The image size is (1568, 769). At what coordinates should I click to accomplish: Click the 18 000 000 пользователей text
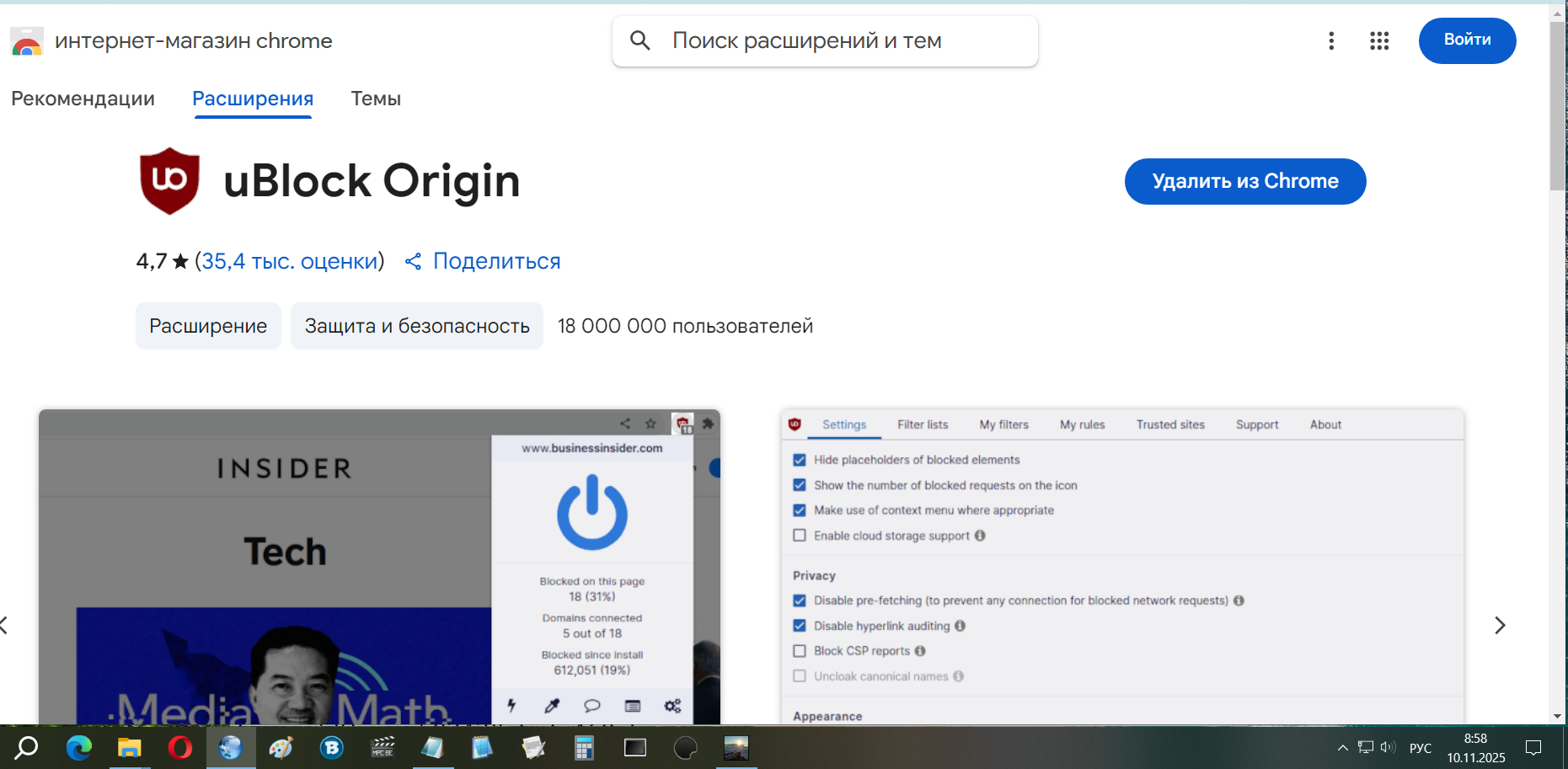point(685,326)
